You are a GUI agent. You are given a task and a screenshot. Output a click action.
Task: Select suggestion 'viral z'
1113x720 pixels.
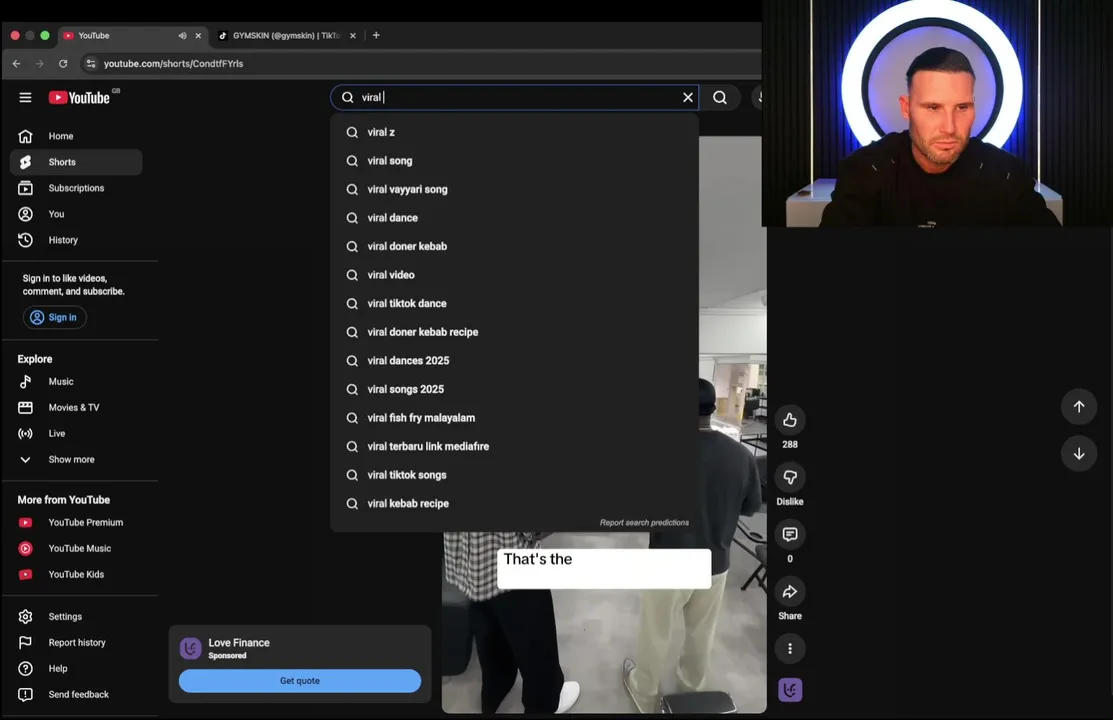click(515, 132)
